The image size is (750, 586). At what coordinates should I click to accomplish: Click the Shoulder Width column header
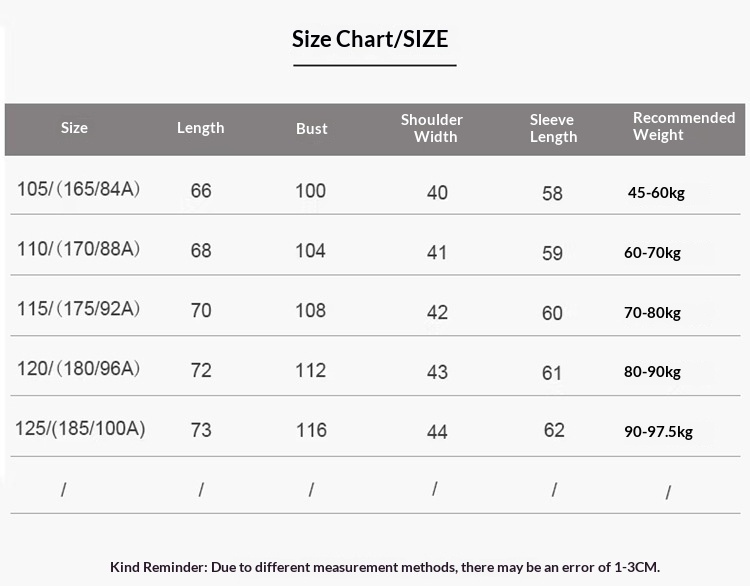pyautogui.click(x=432, y=128)
